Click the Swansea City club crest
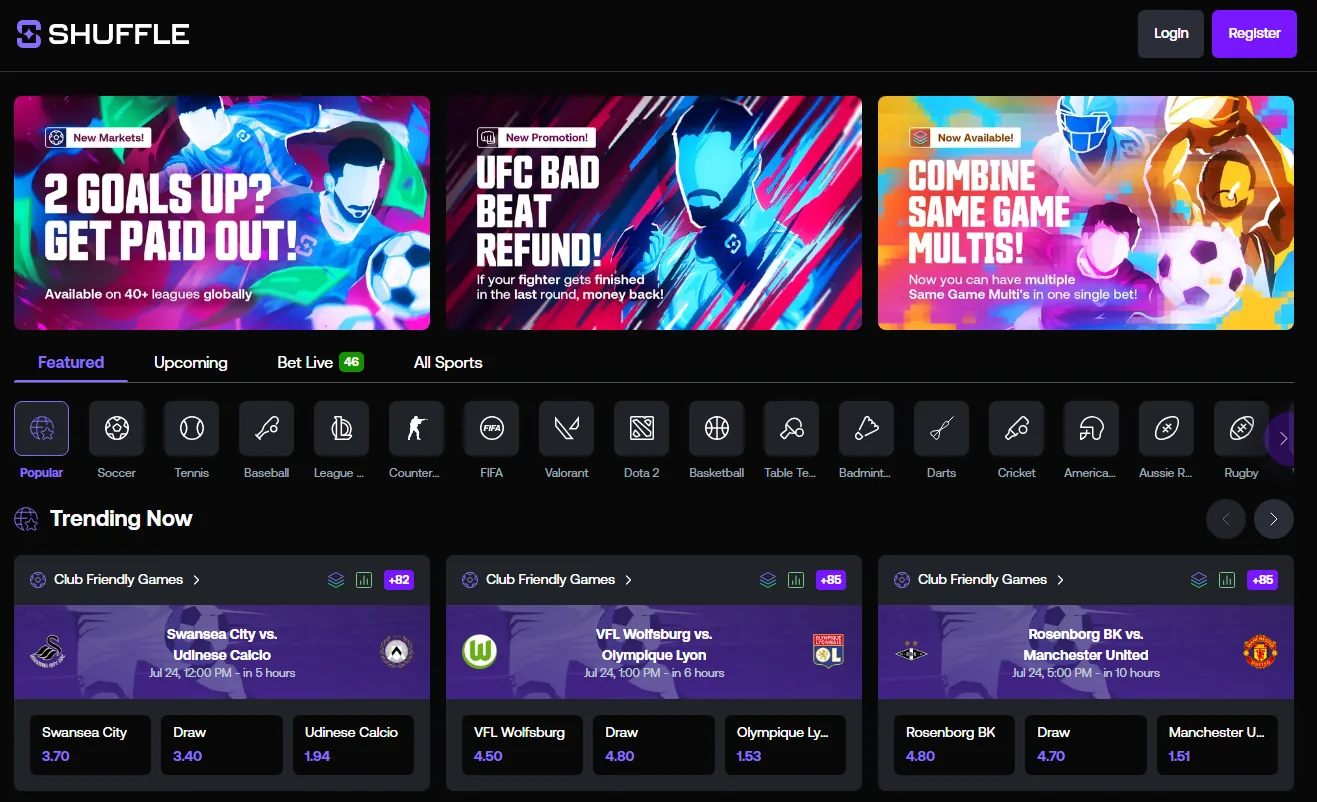Viewport: 1317px width, 802px height. pos(47,653)
